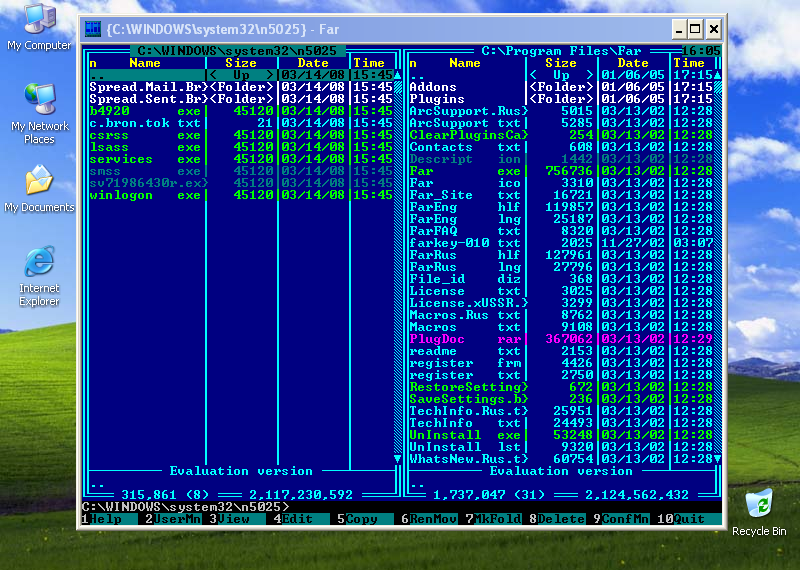This screenshot has width=800, height=570.
Task: Click left panel scroll down arrow
Action: (x=398, y=459)
